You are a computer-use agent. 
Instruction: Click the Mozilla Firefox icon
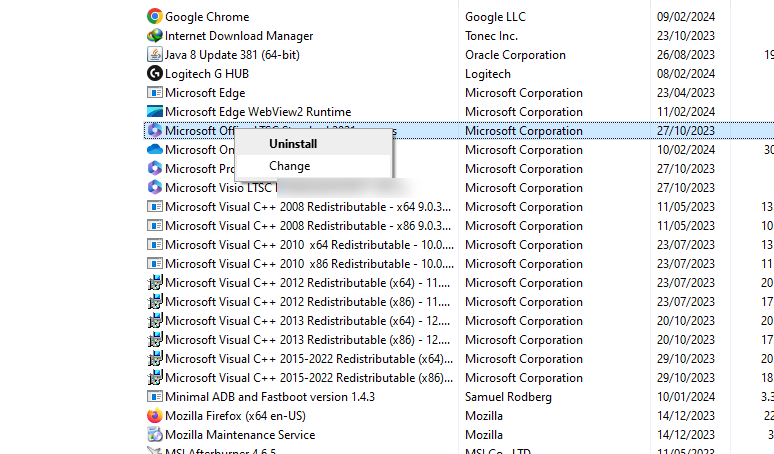click(155, 416)
